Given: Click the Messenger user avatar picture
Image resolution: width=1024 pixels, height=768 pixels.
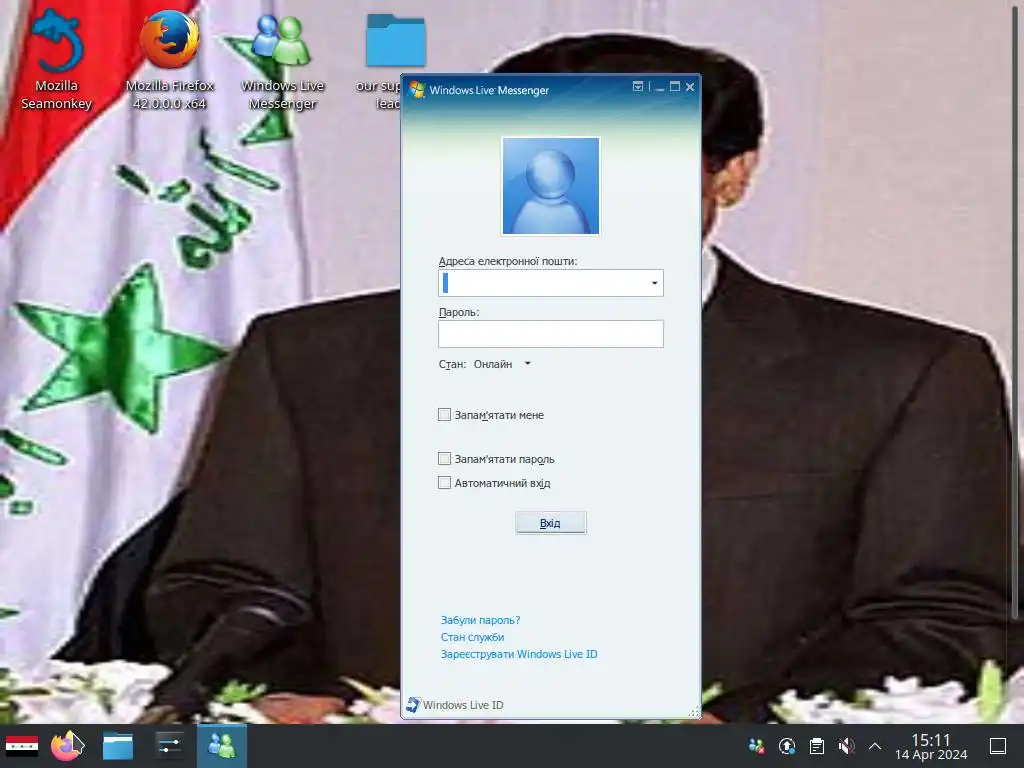Looking at the screenshot, I should [551, 185].
